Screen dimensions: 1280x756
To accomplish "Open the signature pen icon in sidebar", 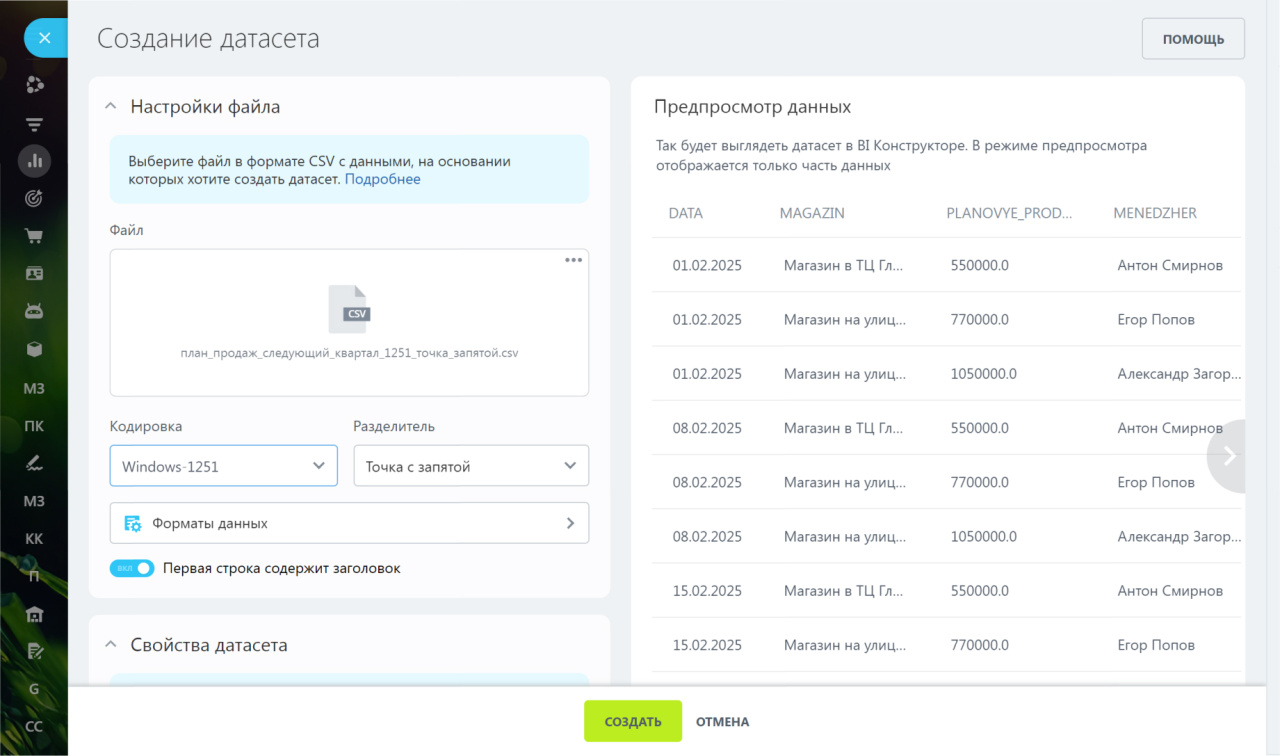I will (x=34, y=463).
